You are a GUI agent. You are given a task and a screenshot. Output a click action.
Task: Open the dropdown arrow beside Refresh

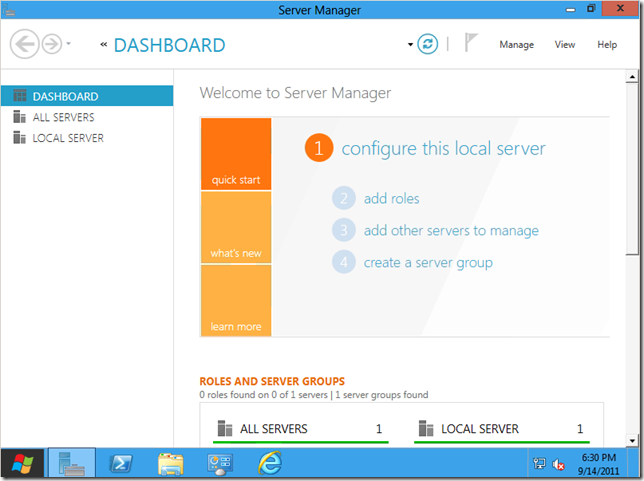[410, 44]
